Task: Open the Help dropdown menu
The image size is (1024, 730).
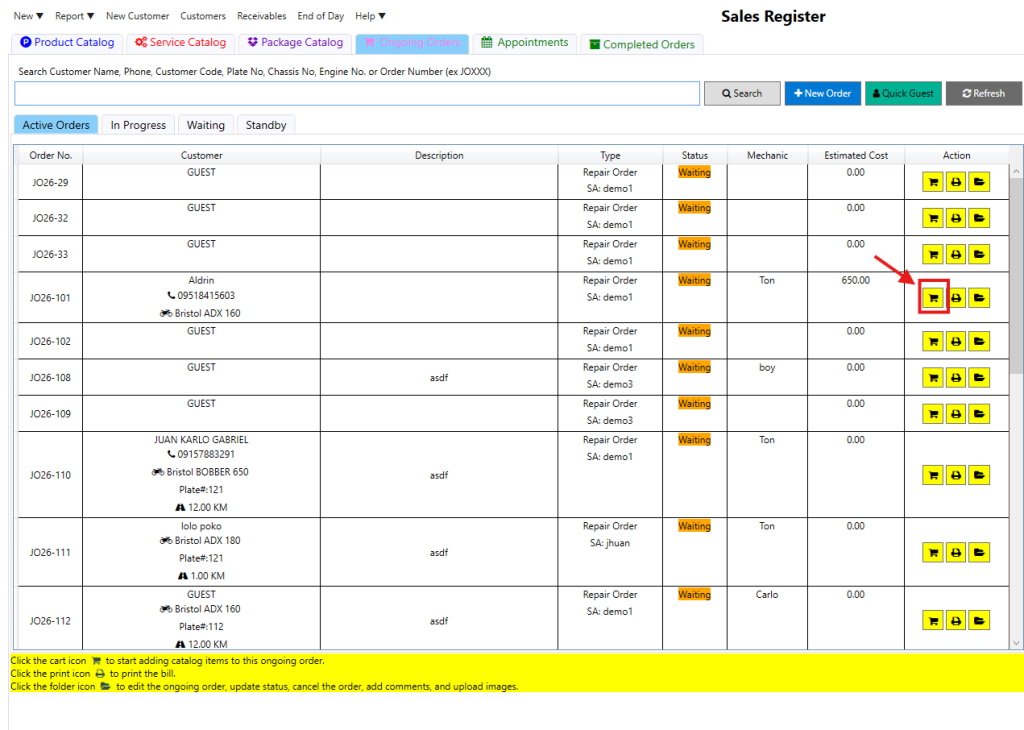Action: pos(370,16)
